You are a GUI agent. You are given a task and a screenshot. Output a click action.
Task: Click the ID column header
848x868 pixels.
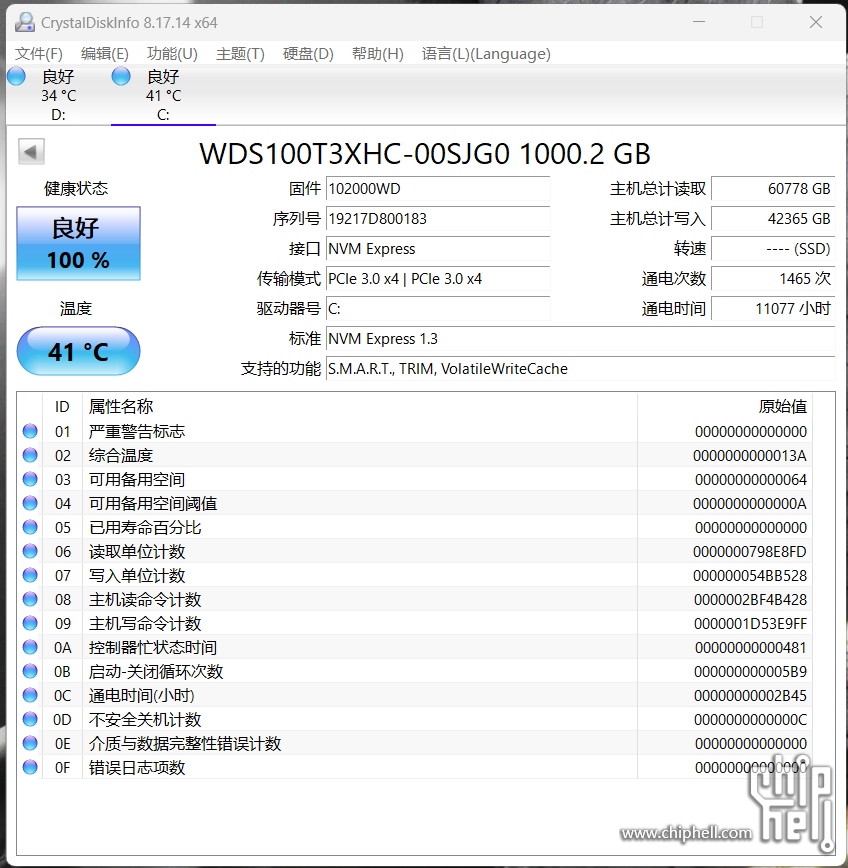[x=62, y=407]
